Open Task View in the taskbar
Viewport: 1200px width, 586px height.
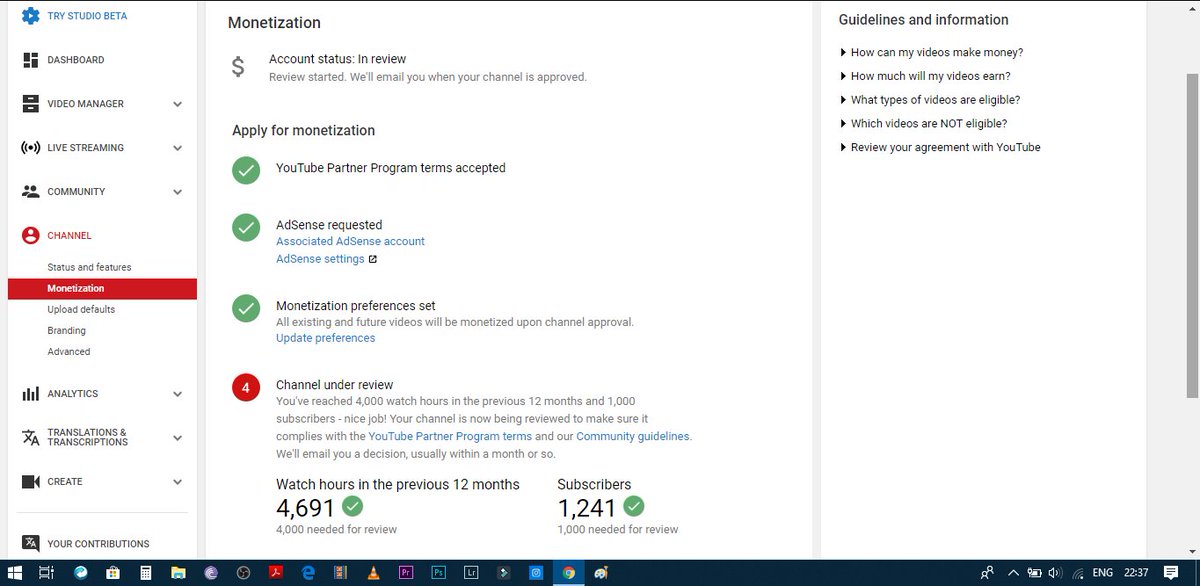click(46, 573)
